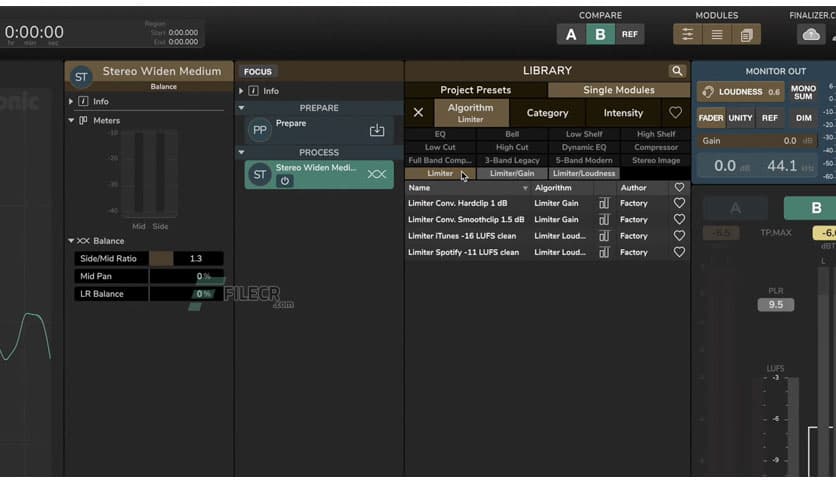Click the Finalizer cloud icon
The width and height of the screenshot is (836, 484).
click(x=810, y=35)
